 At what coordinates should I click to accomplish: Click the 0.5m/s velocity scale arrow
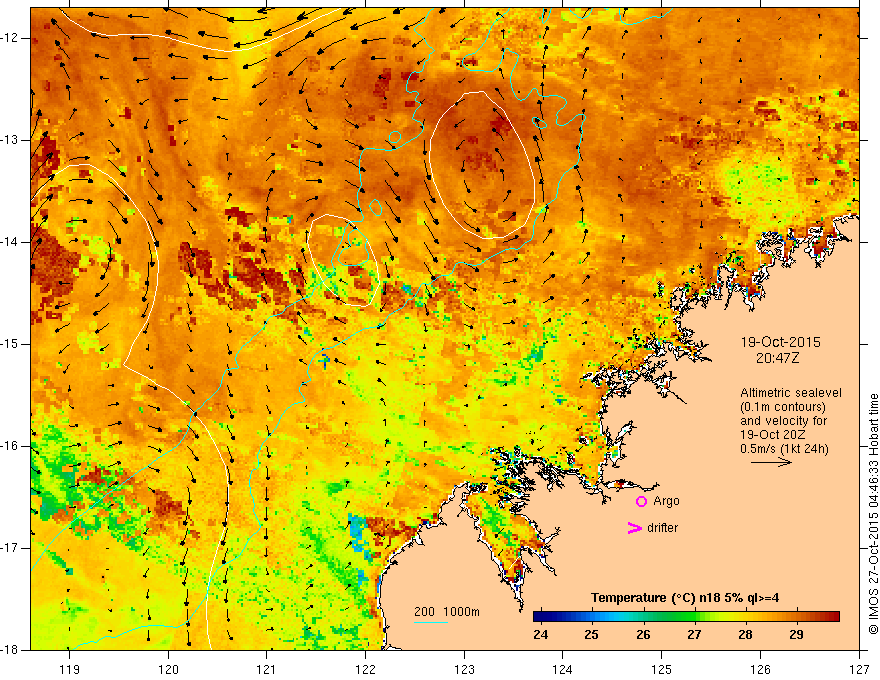pyautogui.click(x=771, y=462)
